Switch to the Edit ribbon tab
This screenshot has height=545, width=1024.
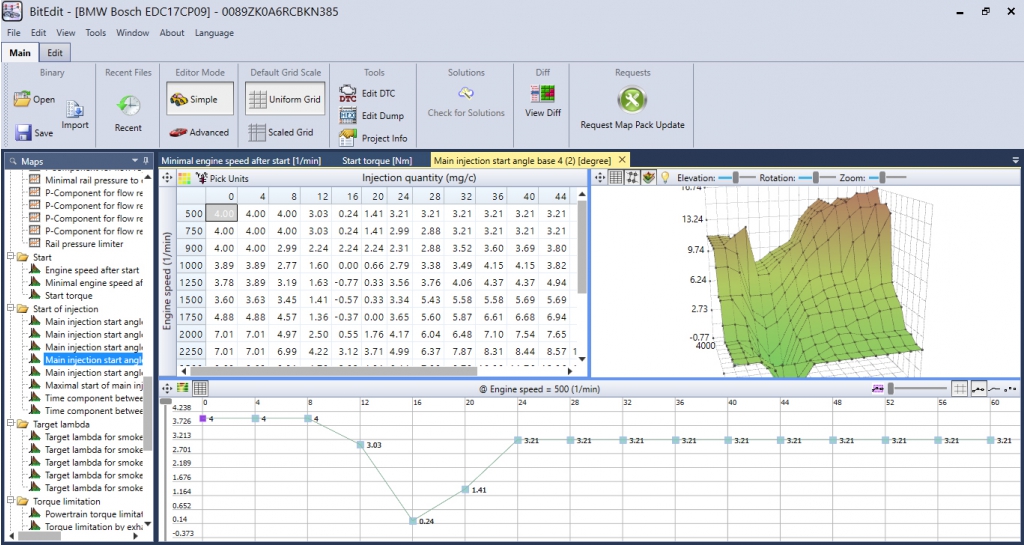point(55,53)
